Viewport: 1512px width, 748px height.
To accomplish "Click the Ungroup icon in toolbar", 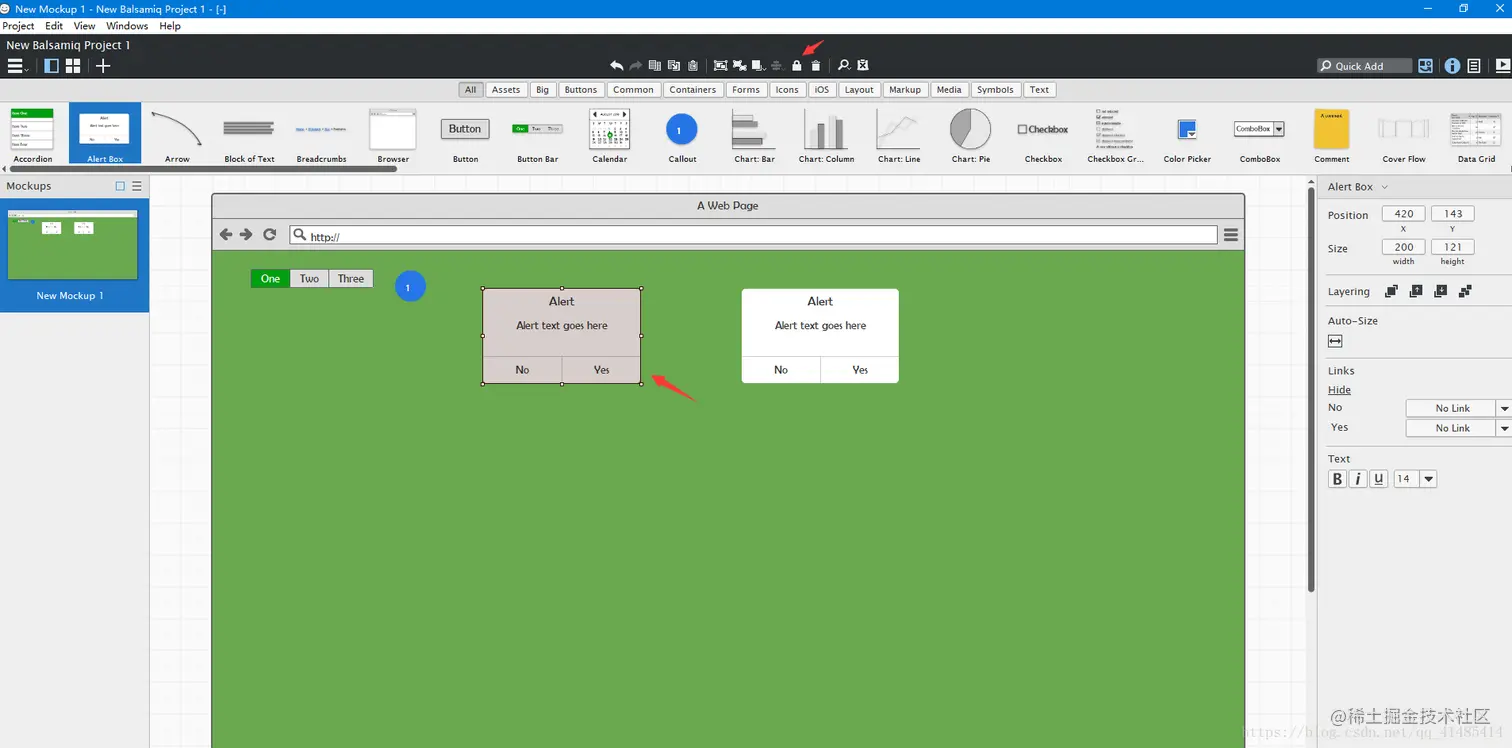I will (739, 65).
